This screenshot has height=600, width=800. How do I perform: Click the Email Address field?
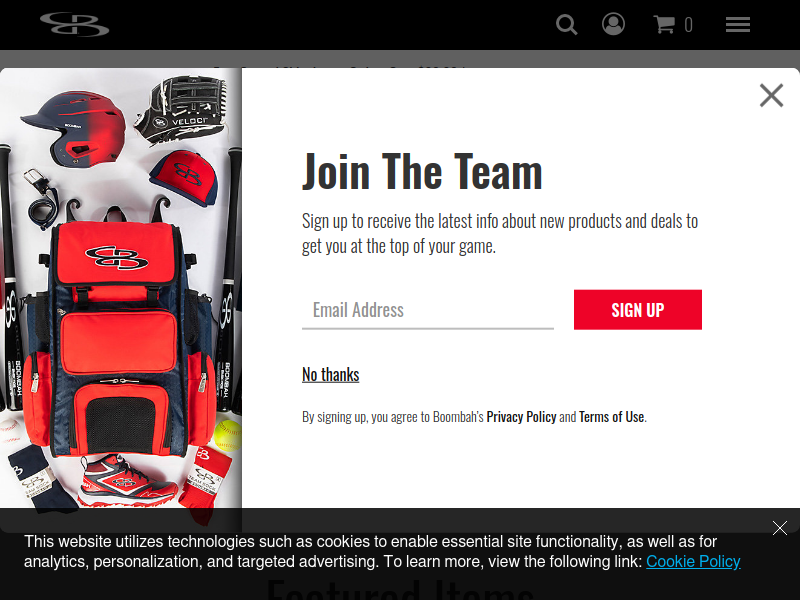click(428, 310)
